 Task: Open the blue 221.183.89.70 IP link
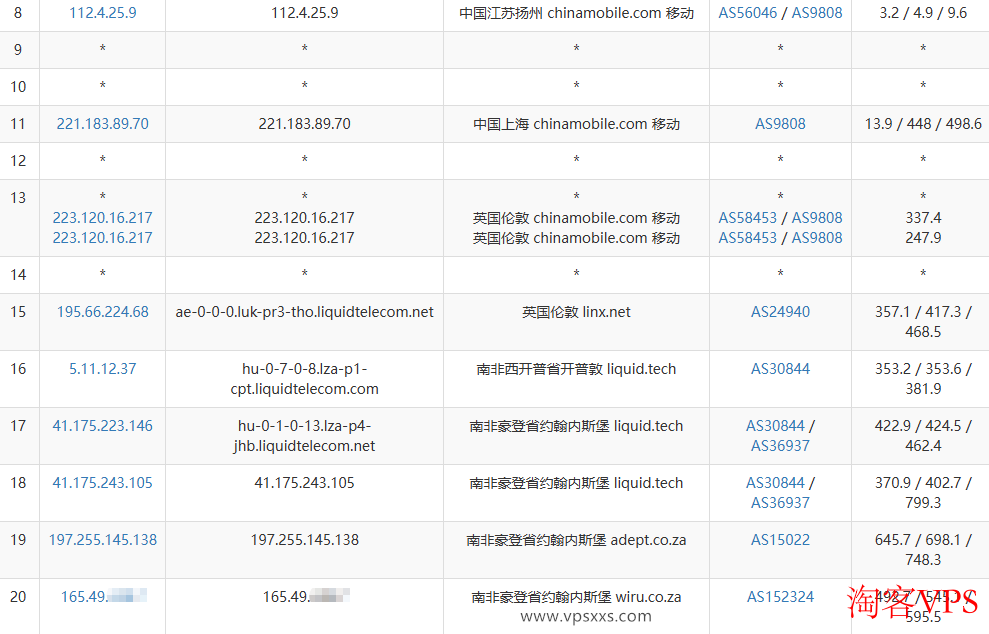tap(102, 124)
